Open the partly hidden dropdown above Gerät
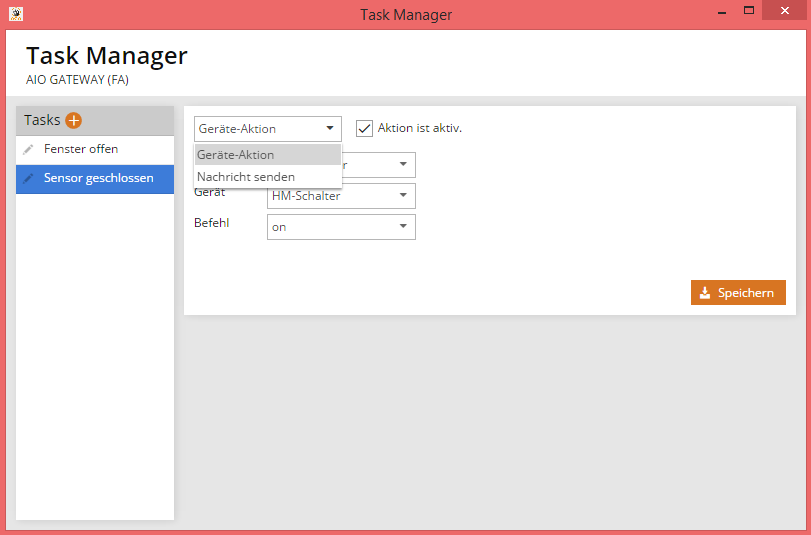The height and width of the screenshot is (535, 811). click(403, 164)
